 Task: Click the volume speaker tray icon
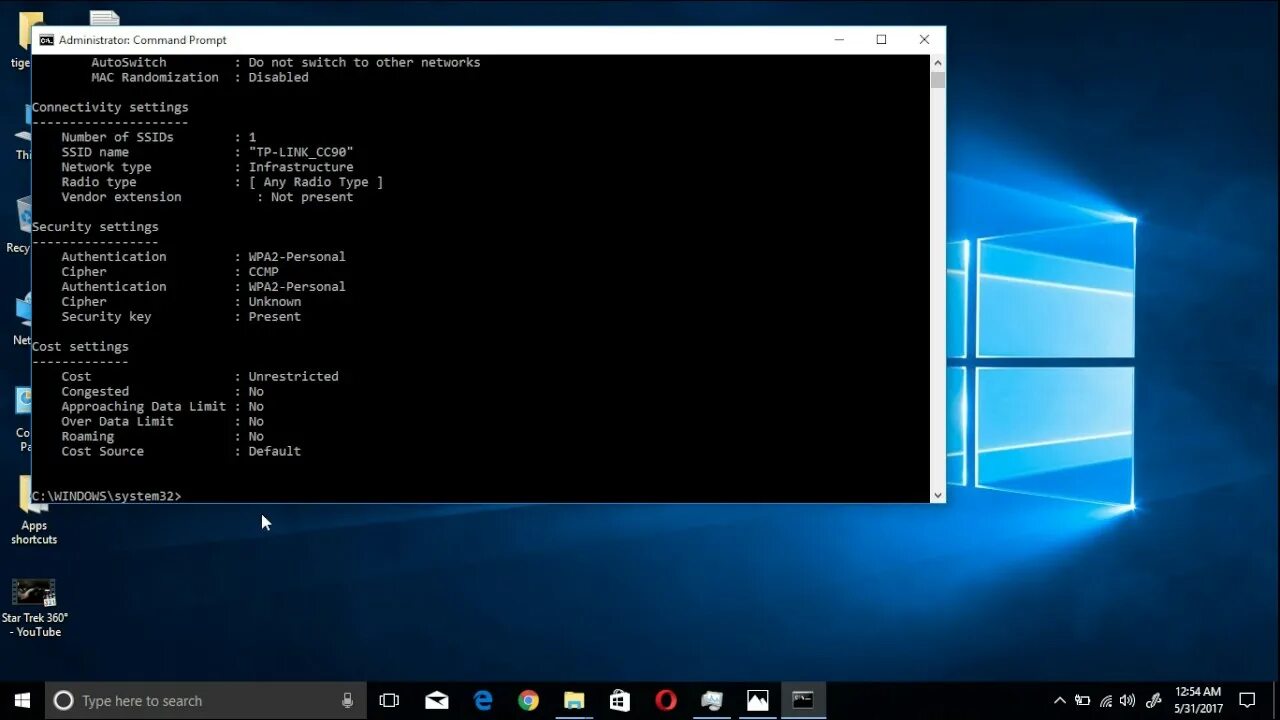[x=1128, y=701]
